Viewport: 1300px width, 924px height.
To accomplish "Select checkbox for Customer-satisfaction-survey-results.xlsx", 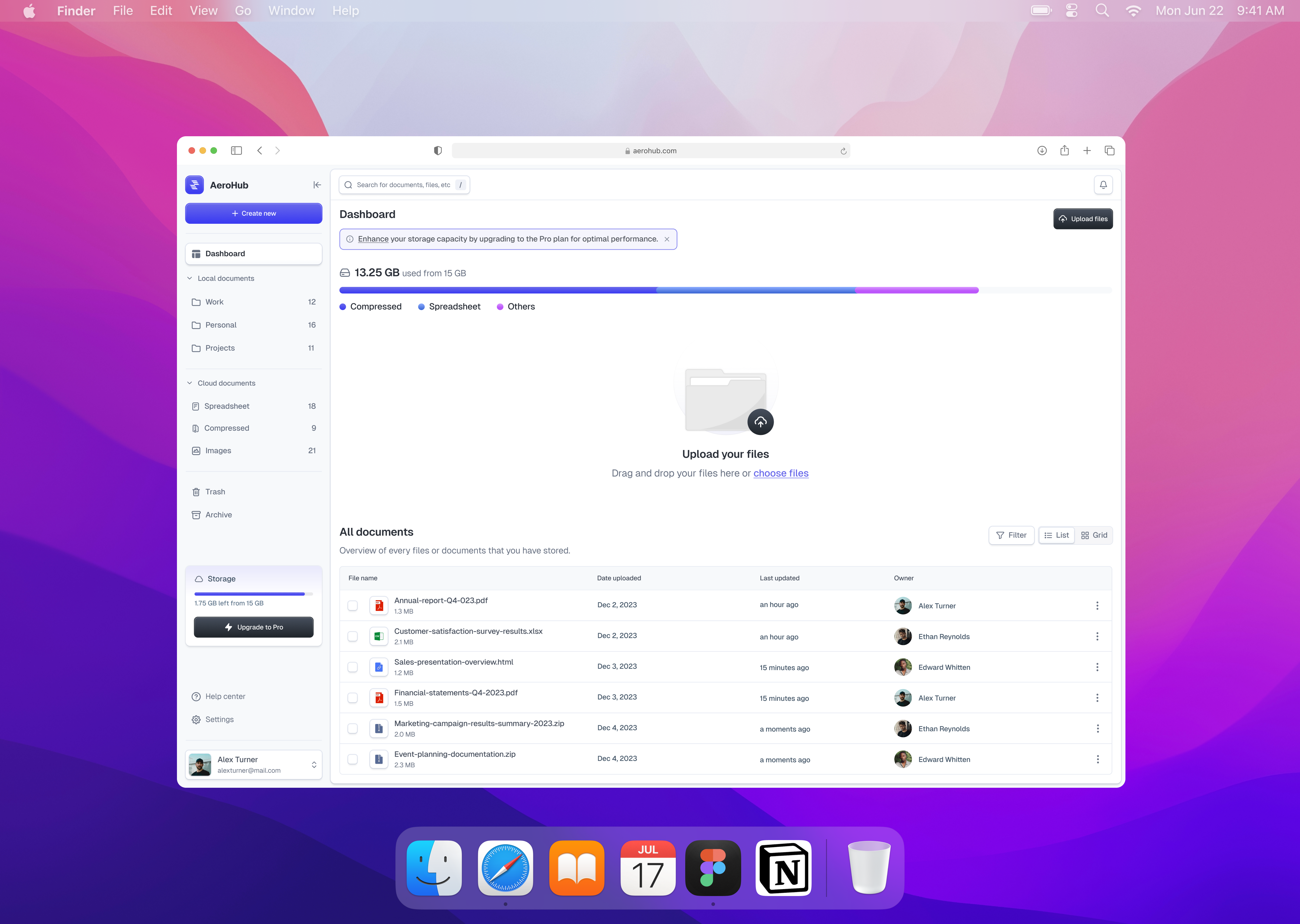I will 353,637.
